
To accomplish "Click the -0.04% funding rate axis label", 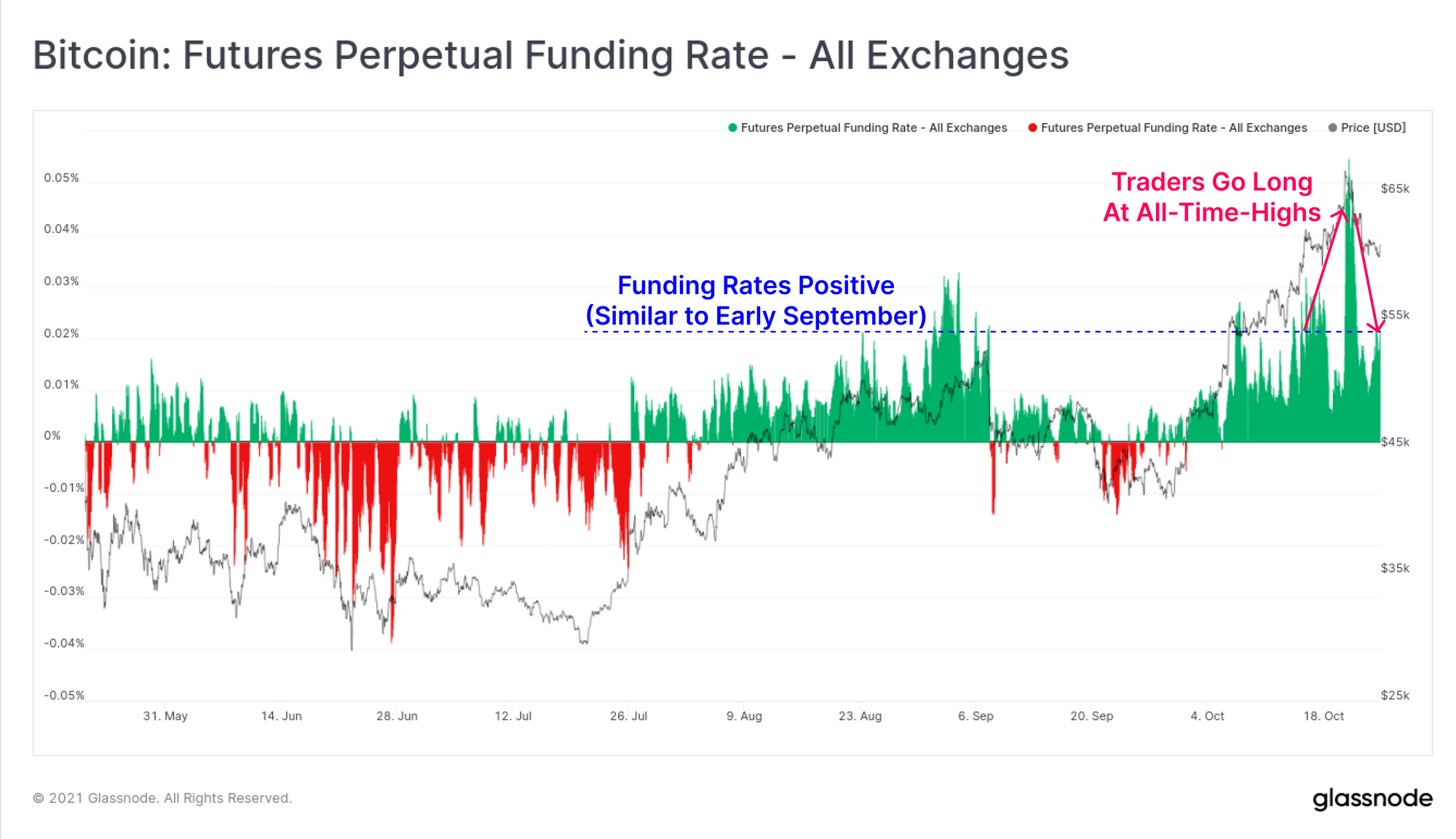I will point(64,643).
